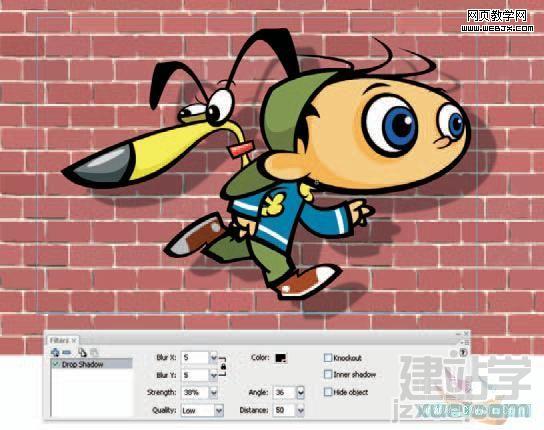Enable the Inner shadow checkbox

328,374
